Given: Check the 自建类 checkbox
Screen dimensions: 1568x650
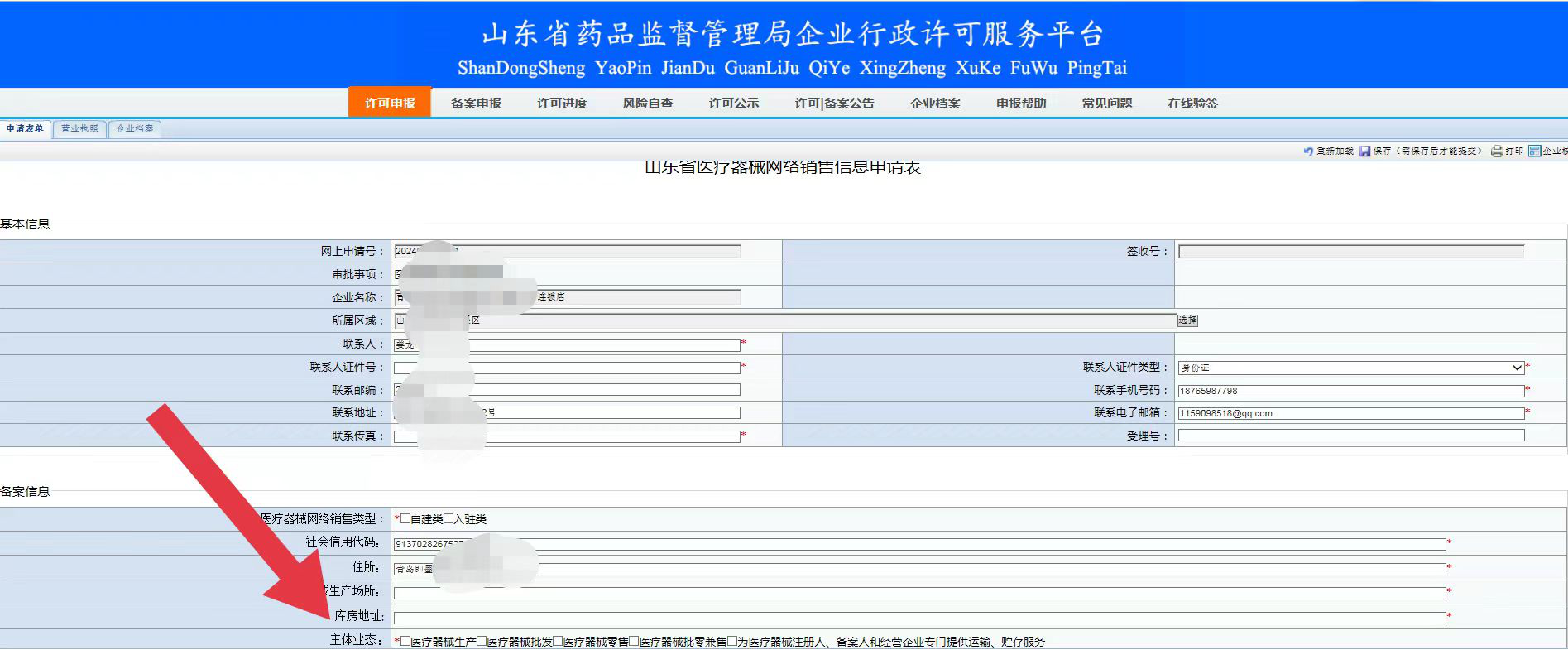Looking at the screenshot, I should [405, 519].
